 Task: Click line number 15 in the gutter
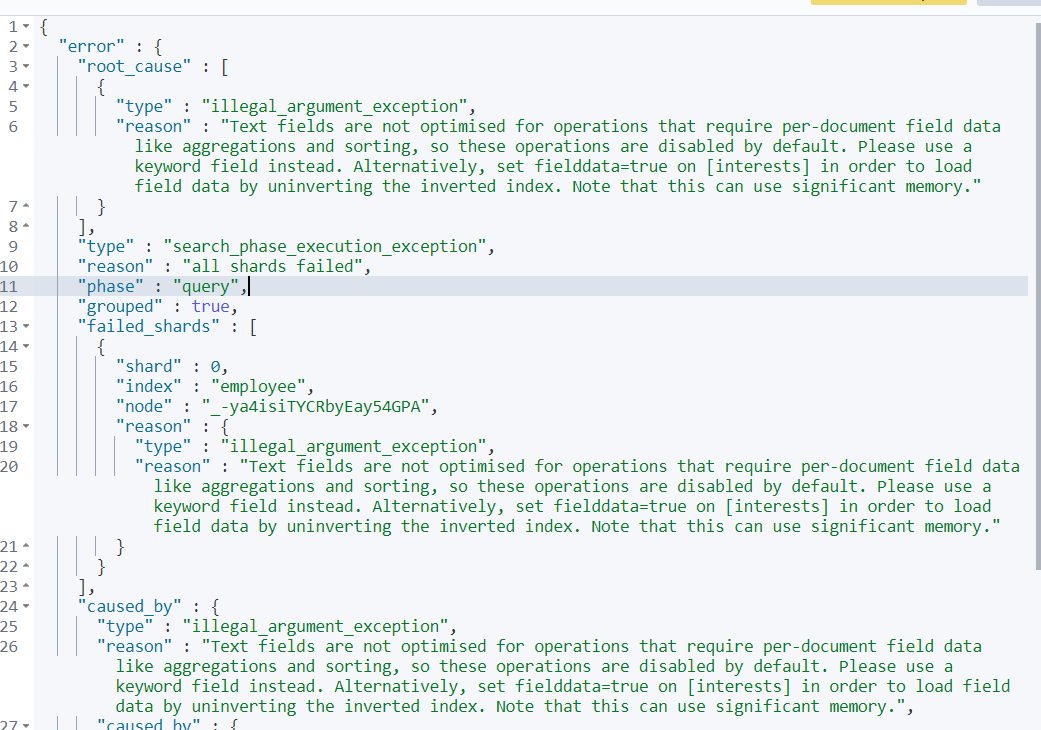pyautogui.click(x=12, y=366)
